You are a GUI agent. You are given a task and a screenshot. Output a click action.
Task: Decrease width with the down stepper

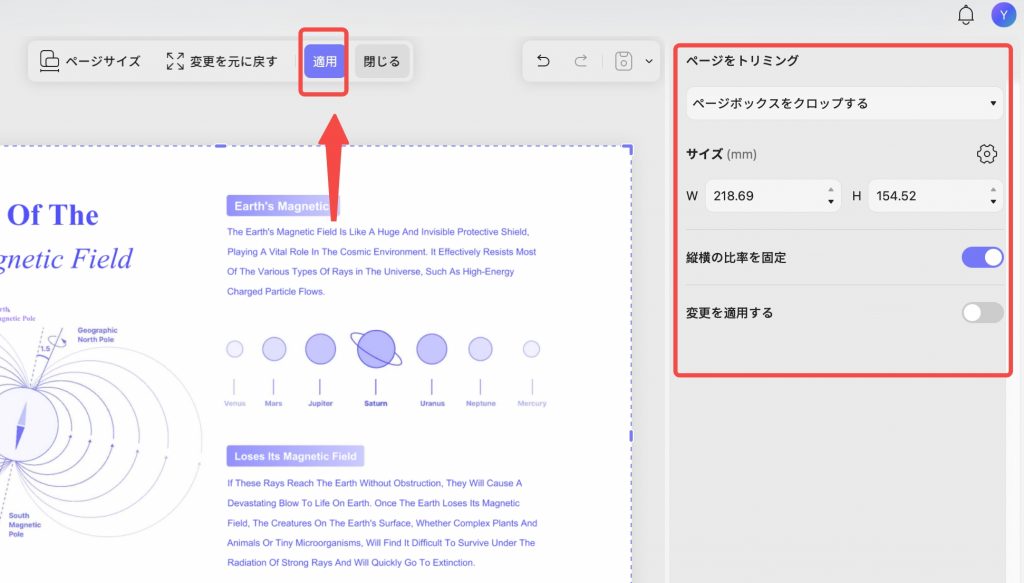831,202
